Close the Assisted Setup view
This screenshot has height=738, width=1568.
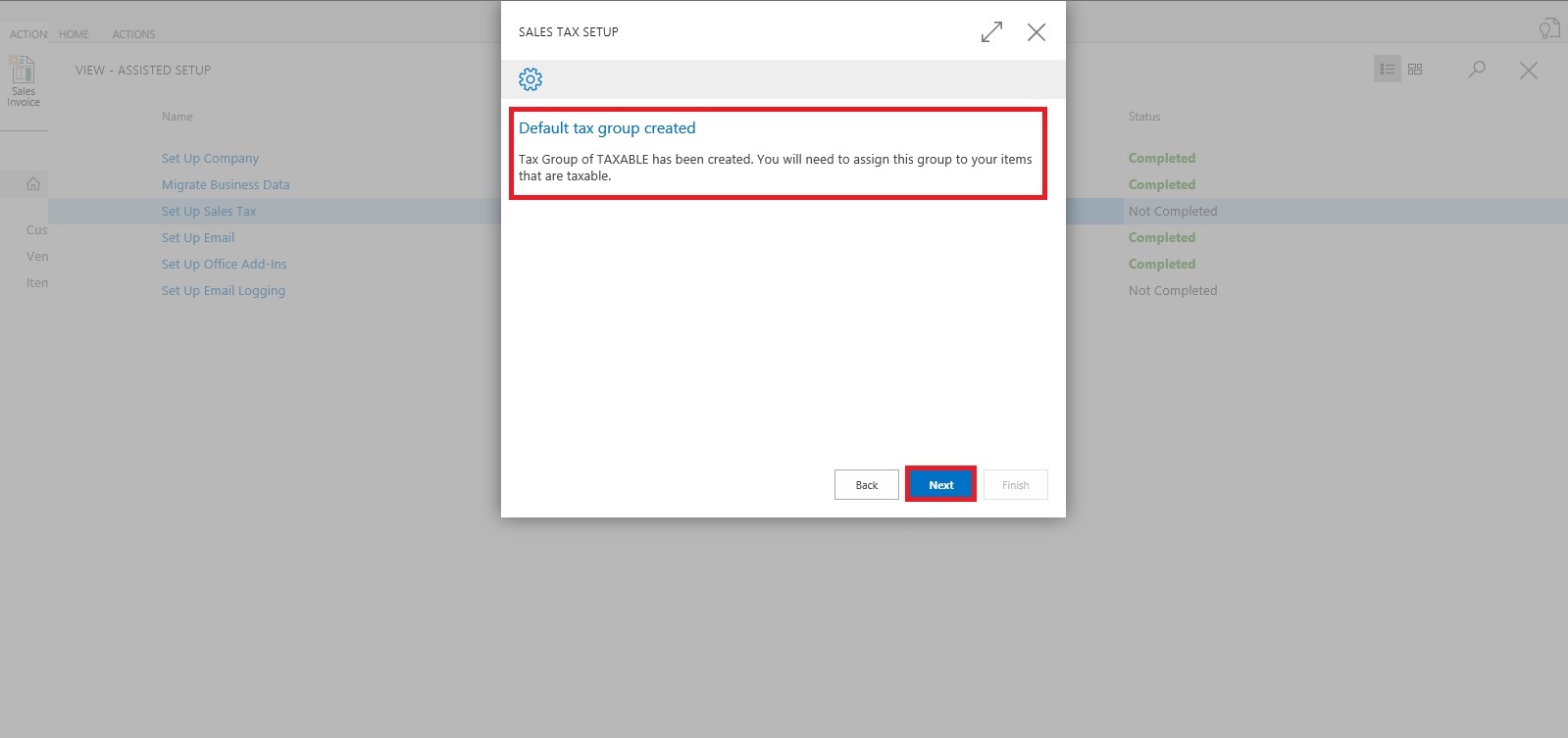click(1528, 71)
